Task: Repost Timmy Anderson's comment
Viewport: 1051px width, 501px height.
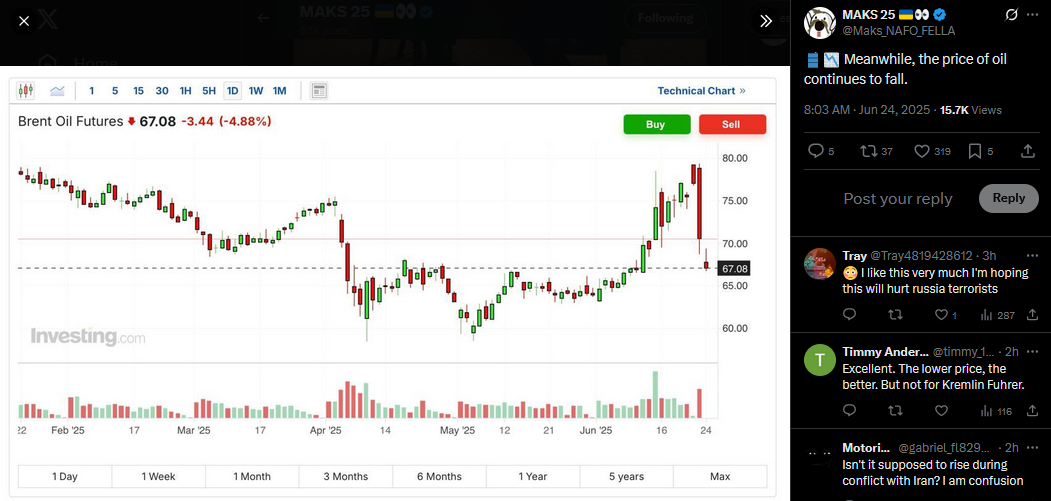Action: pyautogui.click(x=895, y=410)
